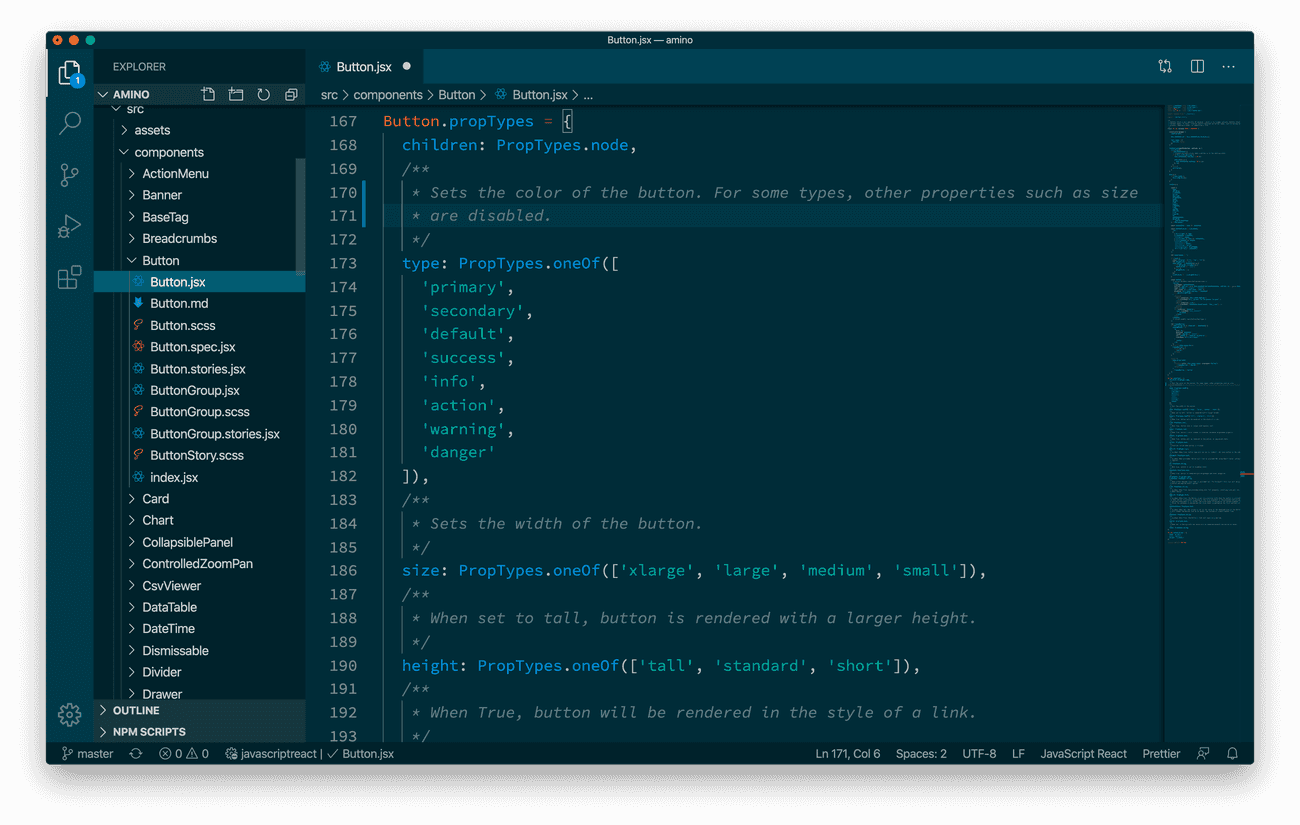Click the Refresh Explorer icon
Screen dimensions: 1300x825
point(262,94)
